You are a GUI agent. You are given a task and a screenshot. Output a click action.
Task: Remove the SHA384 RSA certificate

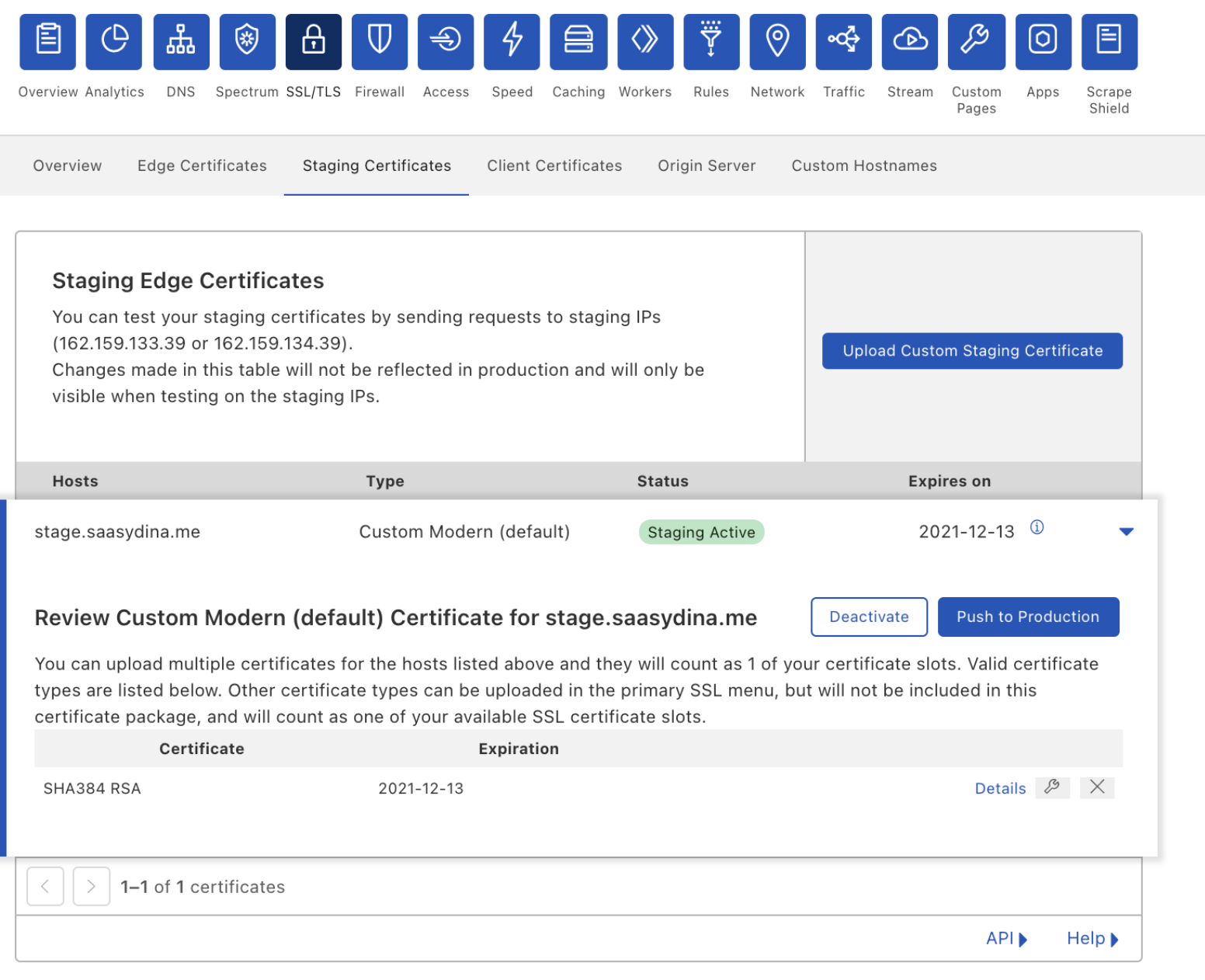click(x=1096, y=787)
